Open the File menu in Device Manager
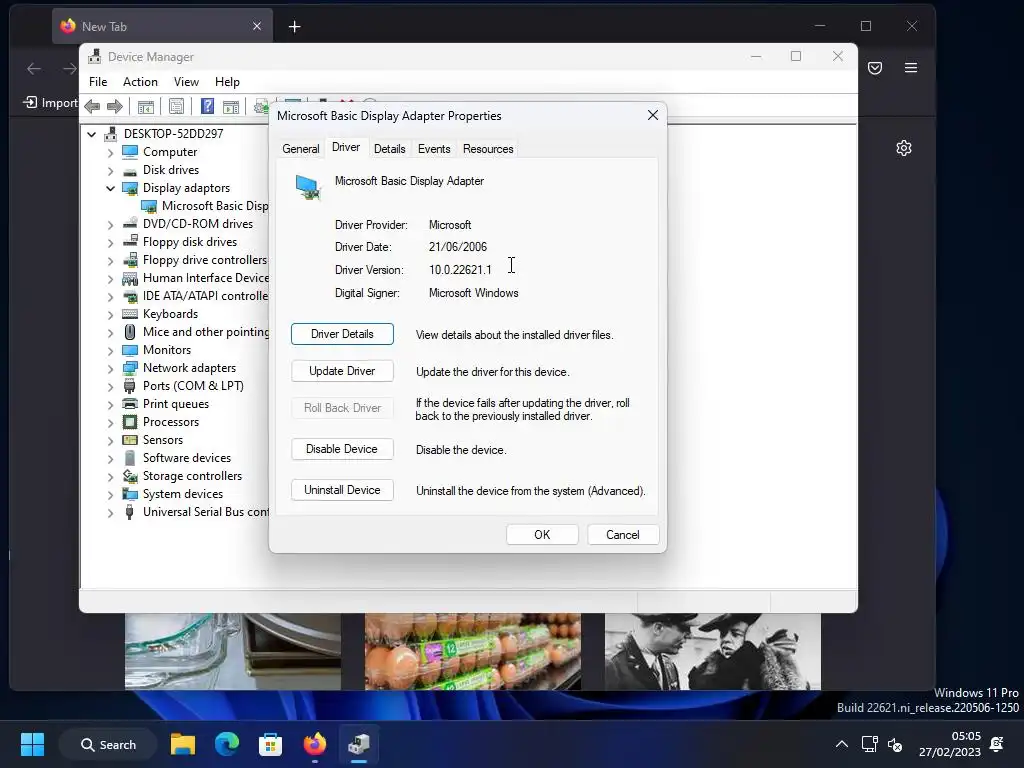1024x768 pixels. (98, 82)
